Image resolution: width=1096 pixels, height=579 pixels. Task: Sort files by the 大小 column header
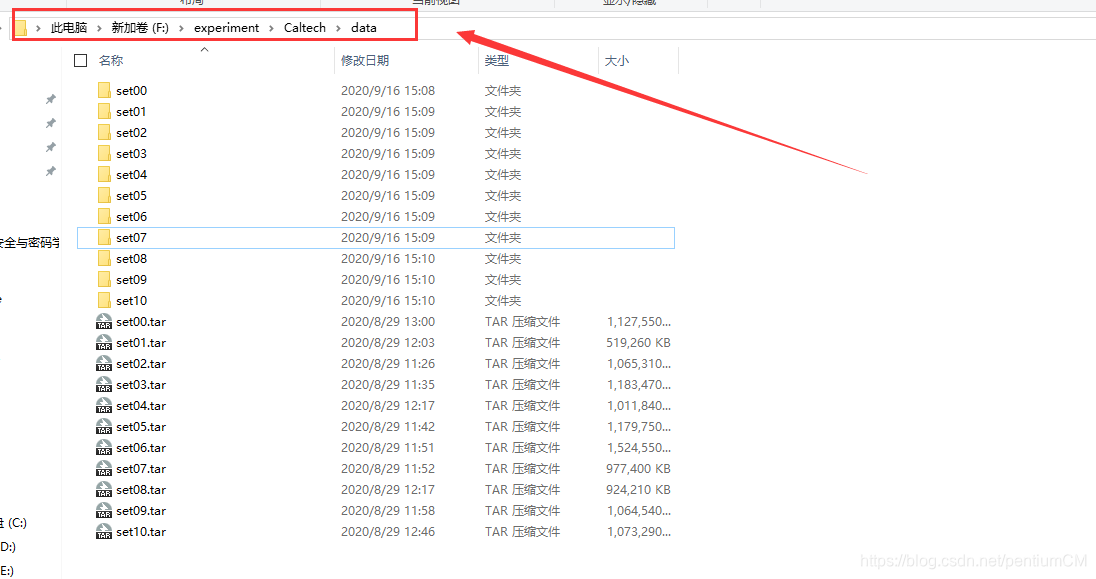point(616,61)
